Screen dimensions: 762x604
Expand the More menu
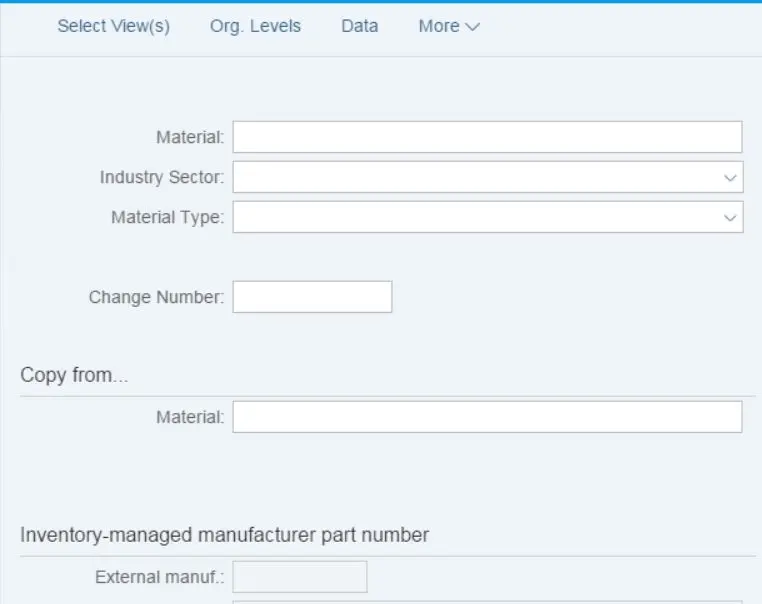tap(449, 26)
